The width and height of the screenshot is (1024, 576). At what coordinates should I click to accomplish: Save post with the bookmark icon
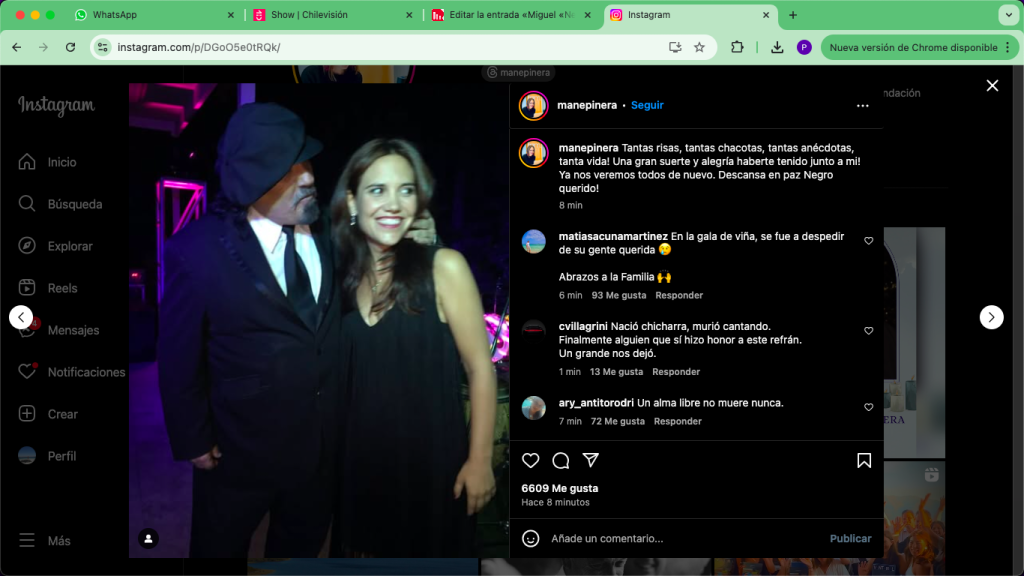[863, 460]
